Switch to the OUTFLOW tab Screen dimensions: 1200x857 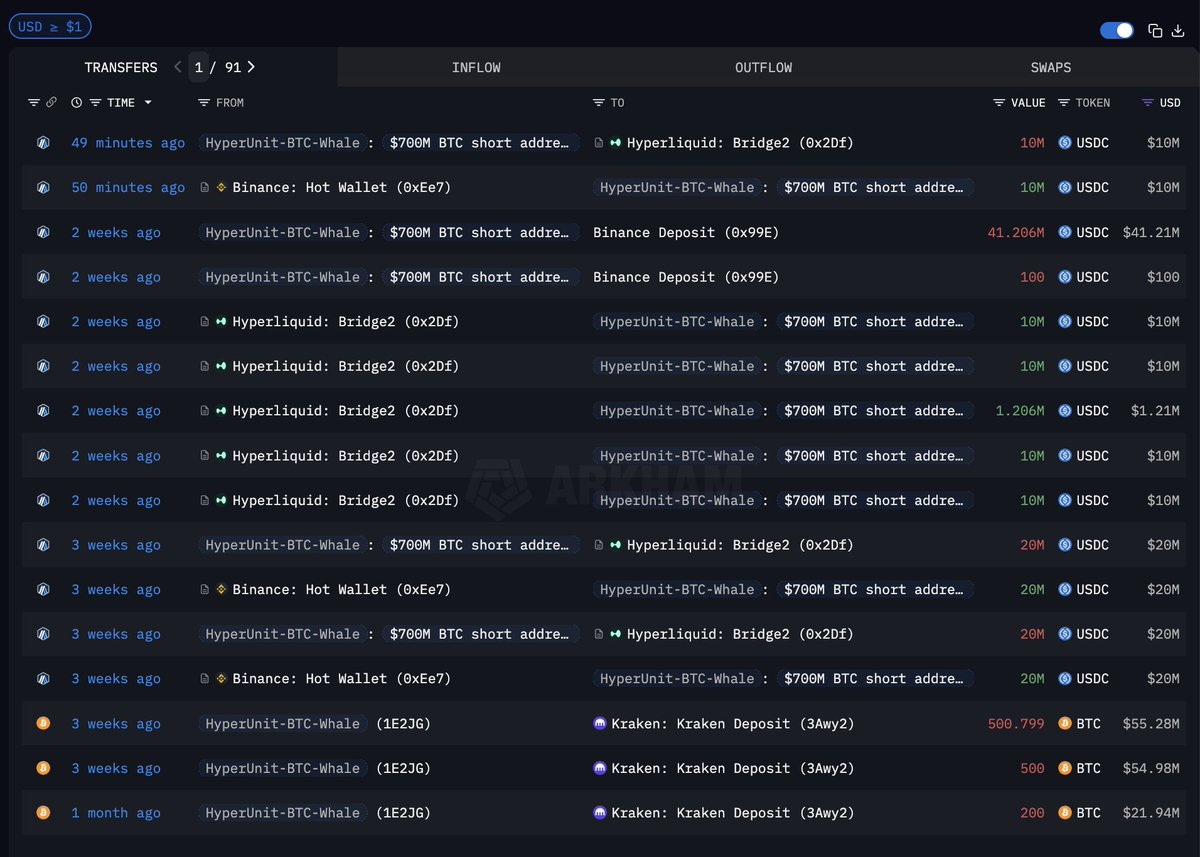click(x=763, y=68)
